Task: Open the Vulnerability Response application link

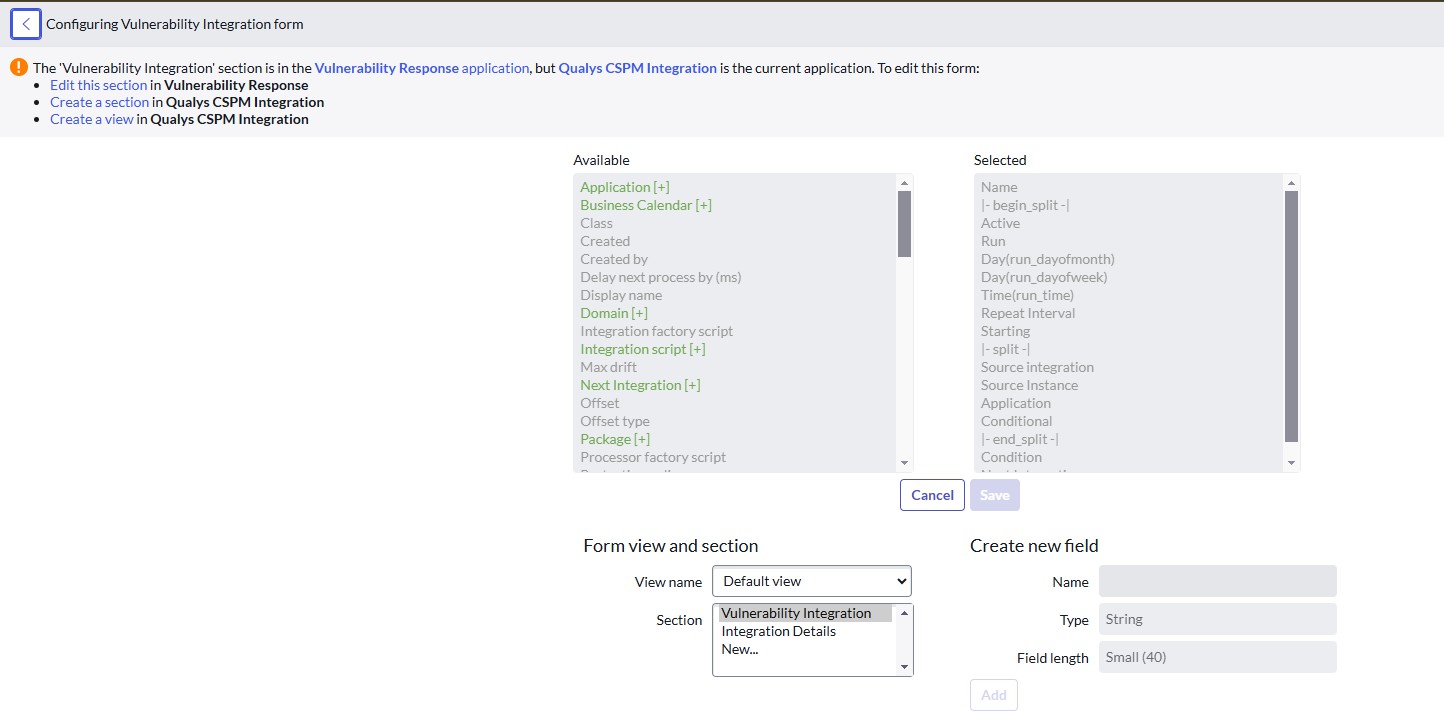Action: [422, 68]
